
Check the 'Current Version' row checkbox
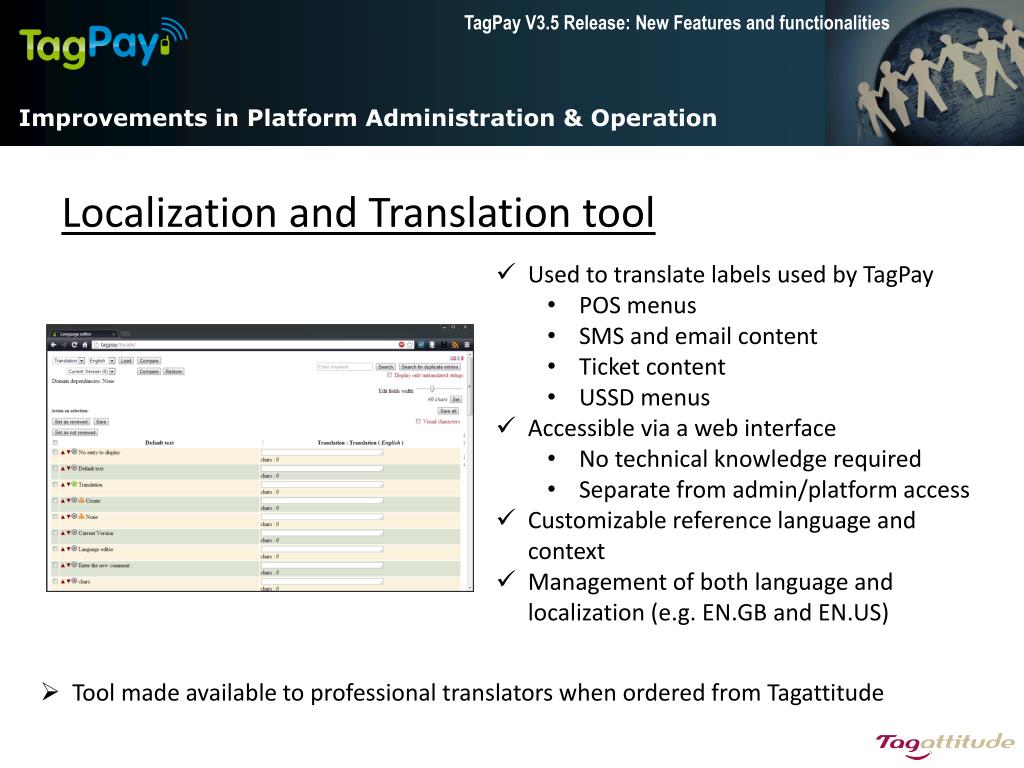click(55, 533)
